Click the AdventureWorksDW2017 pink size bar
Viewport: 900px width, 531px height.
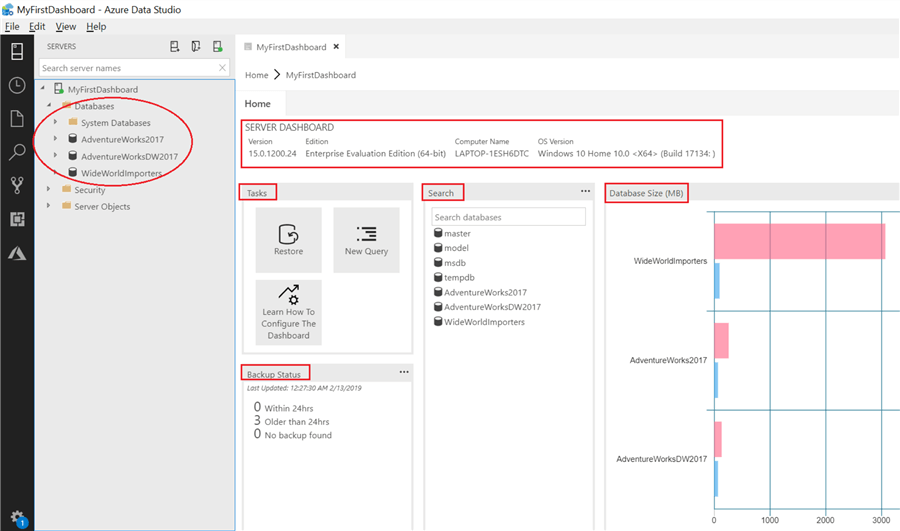coord(718,439)
